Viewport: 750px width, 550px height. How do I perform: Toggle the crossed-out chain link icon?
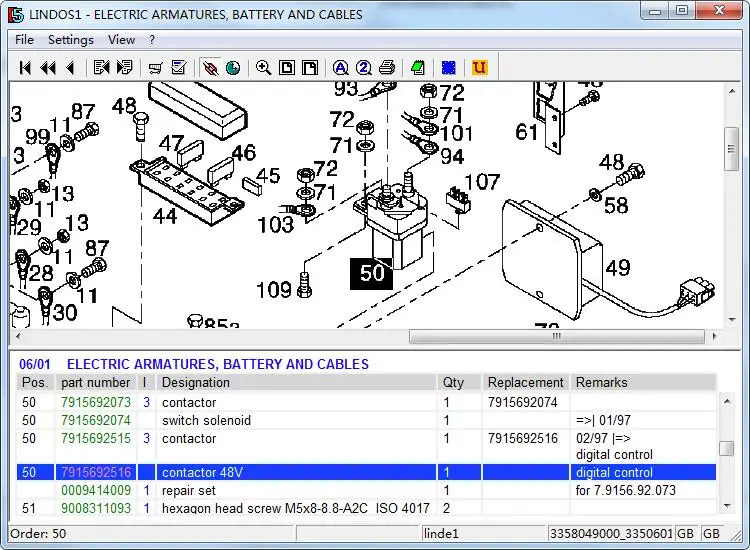pyautogui.click(x=210, y=68)
